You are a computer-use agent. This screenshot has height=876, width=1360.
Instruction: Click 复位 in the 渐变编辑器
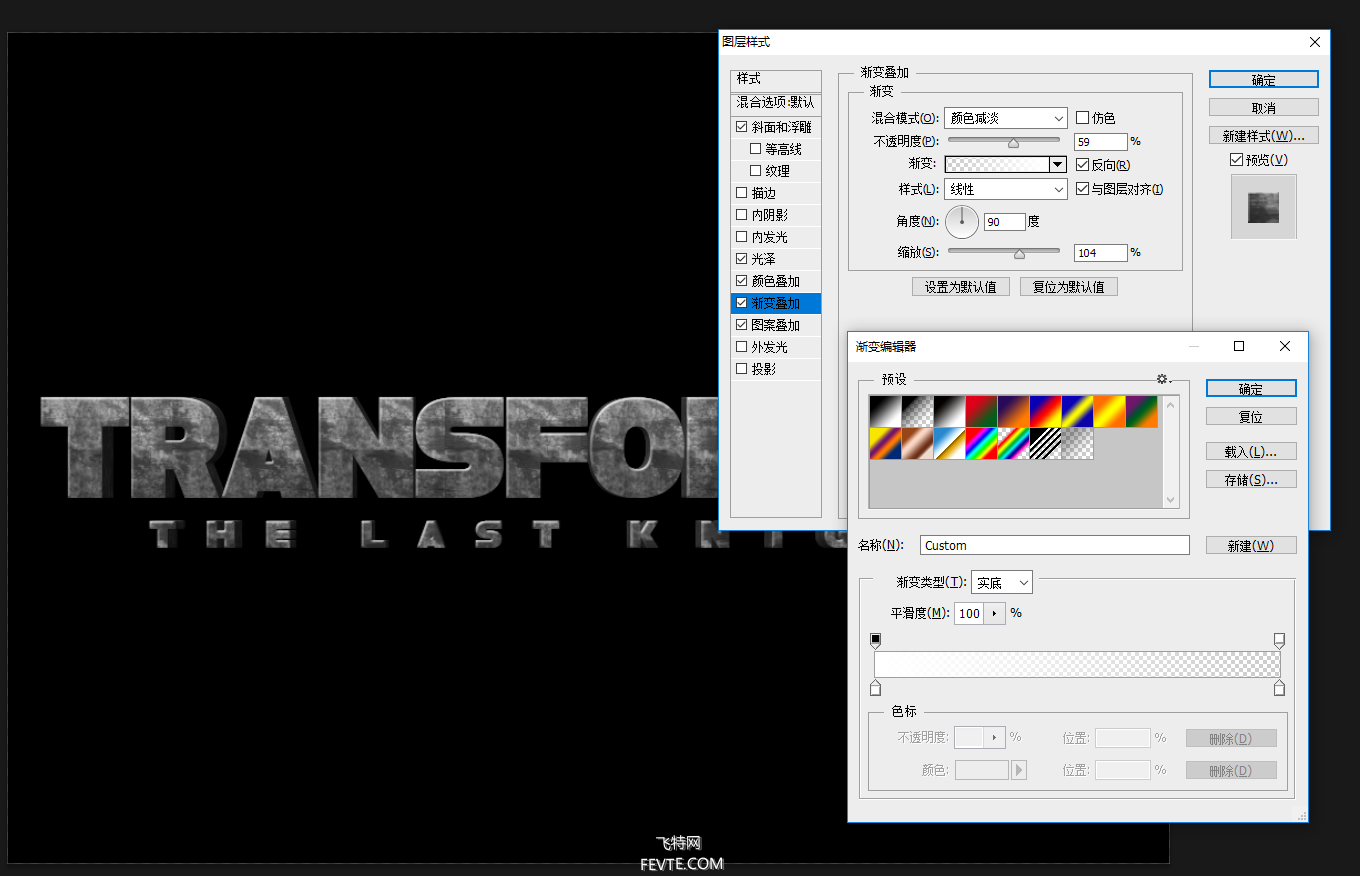[1251, 416]
